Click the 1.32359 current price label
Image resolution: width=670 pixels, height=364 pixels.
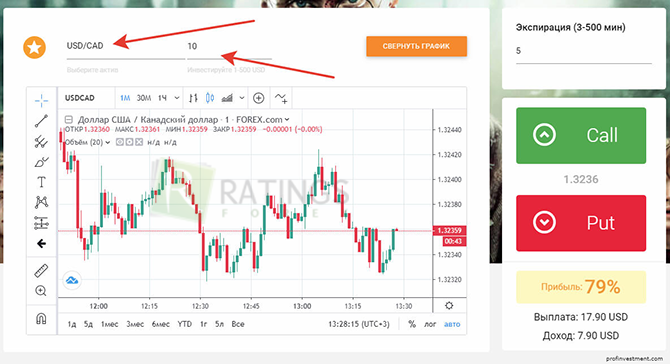tap(449, 230)
